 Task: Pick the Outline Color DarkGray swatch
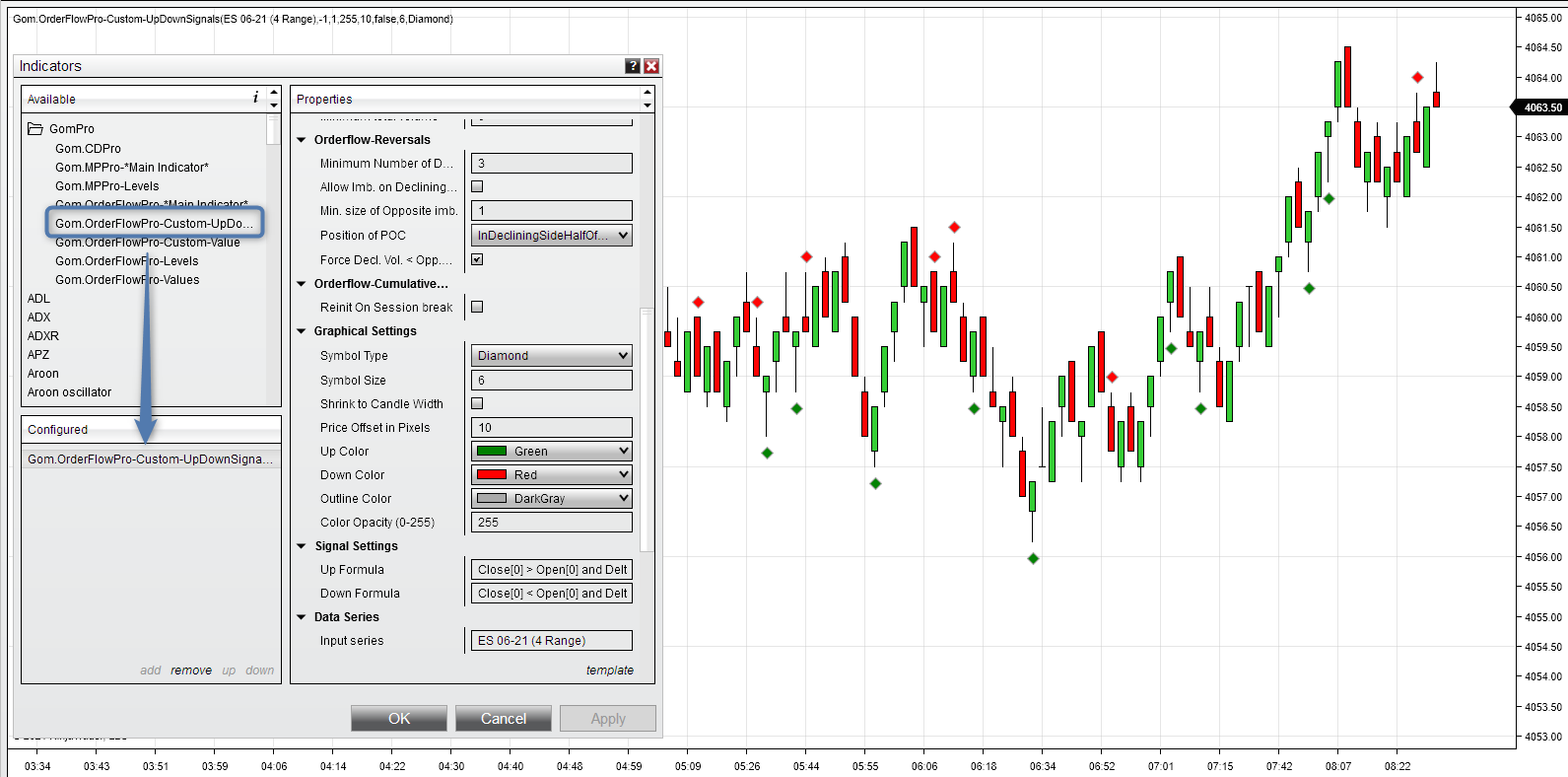click(x=492, y=499)
